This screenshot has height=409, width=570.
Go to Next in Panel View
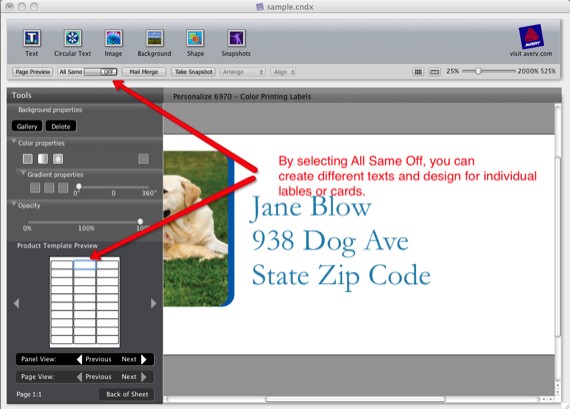[x=134, y=359]
